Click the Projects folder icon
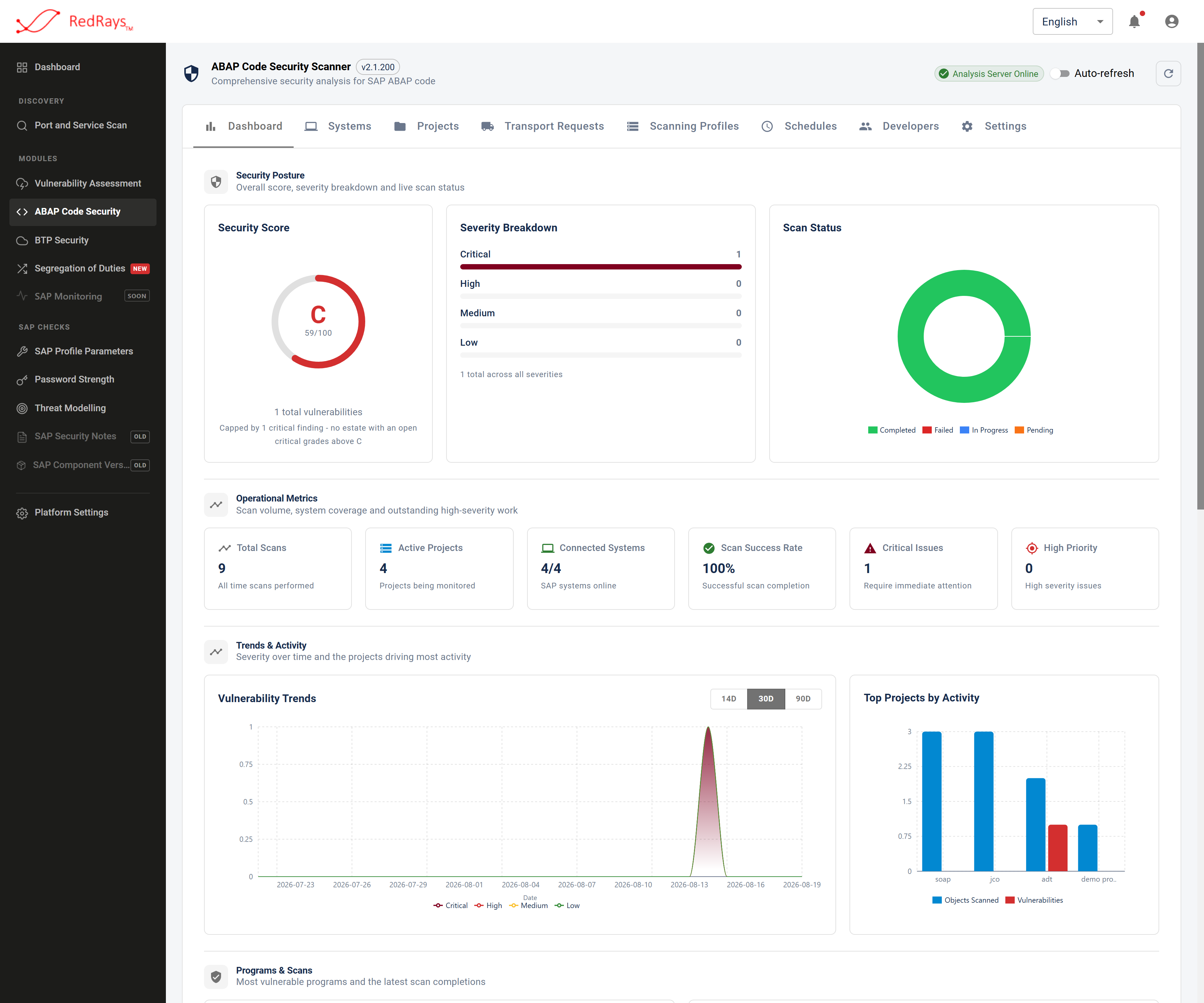 (400, 126)
